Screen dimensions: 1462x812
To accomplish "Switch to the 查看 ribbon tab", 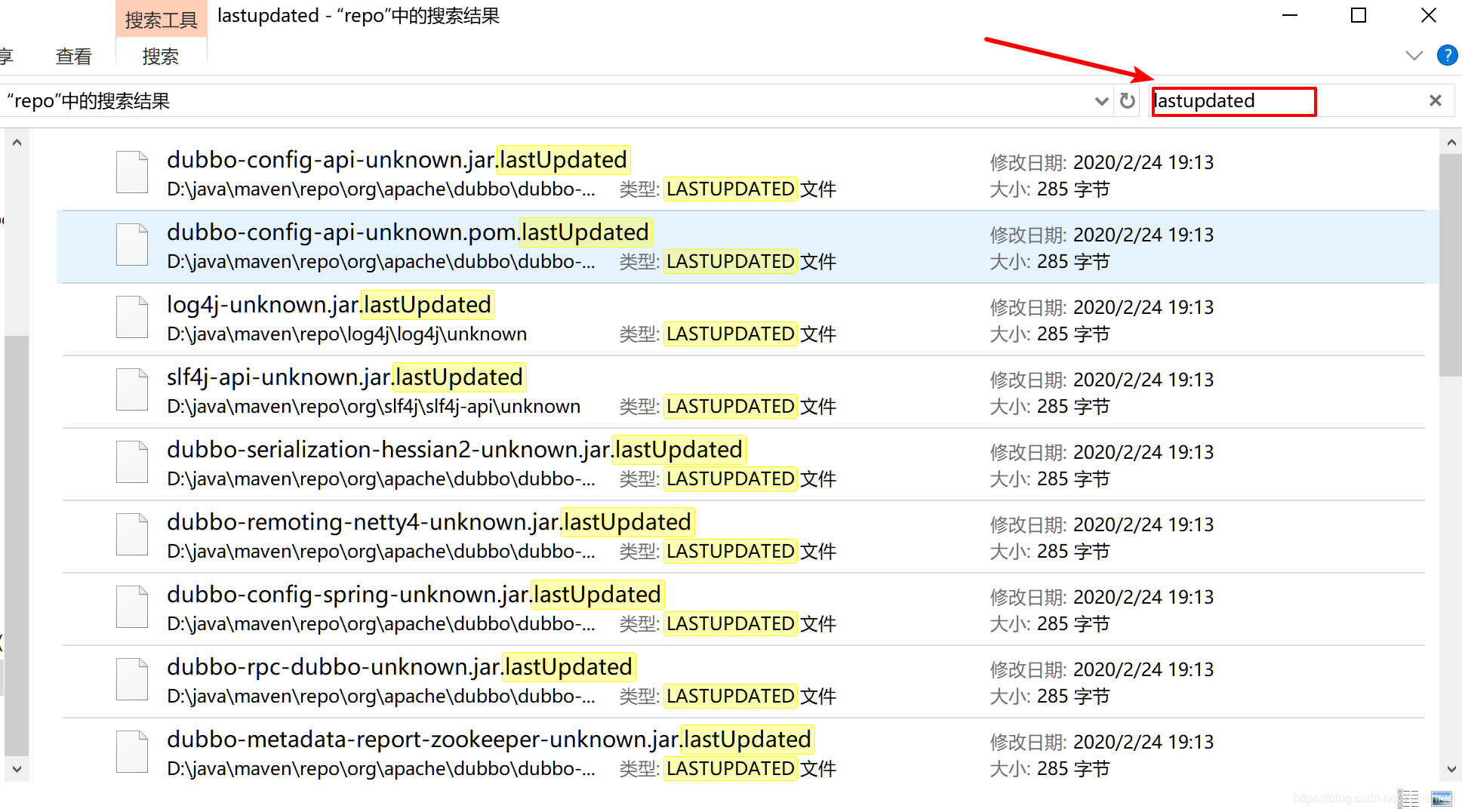I will click(73, 57).
